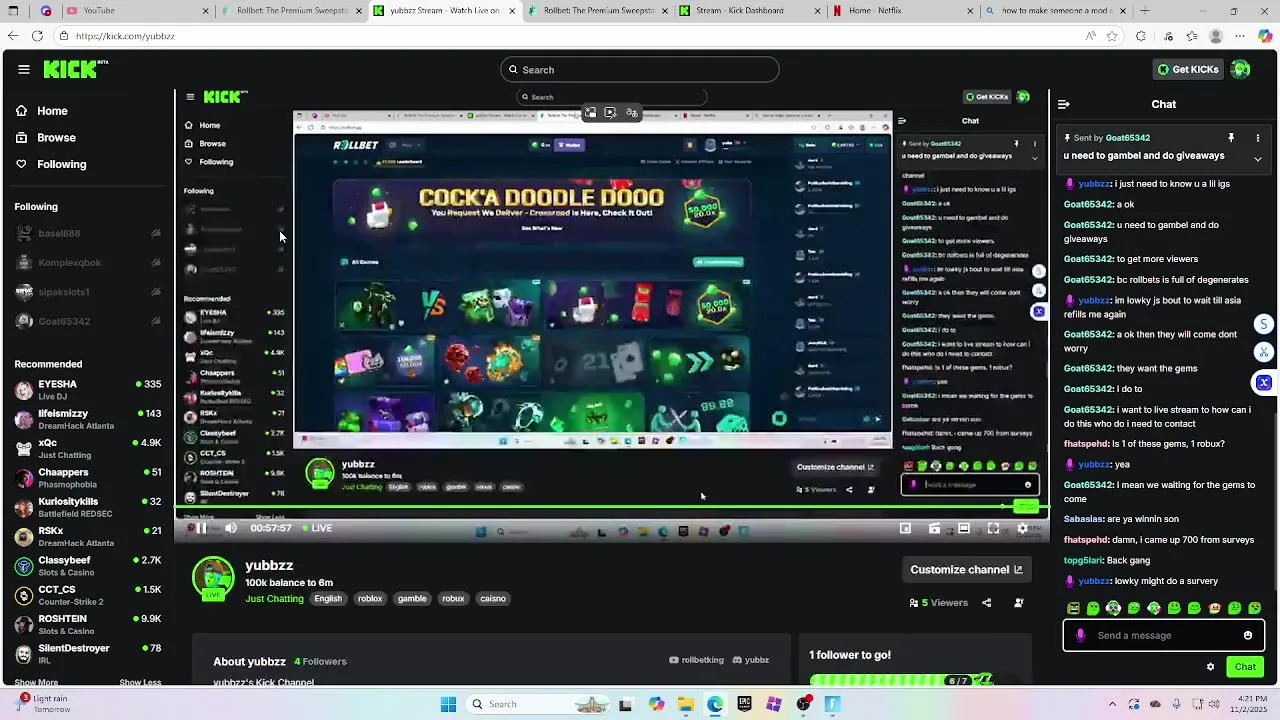Add page to favorites star
The width and height of the screenshot is (1280, 720).
(x=1114, y=36)
